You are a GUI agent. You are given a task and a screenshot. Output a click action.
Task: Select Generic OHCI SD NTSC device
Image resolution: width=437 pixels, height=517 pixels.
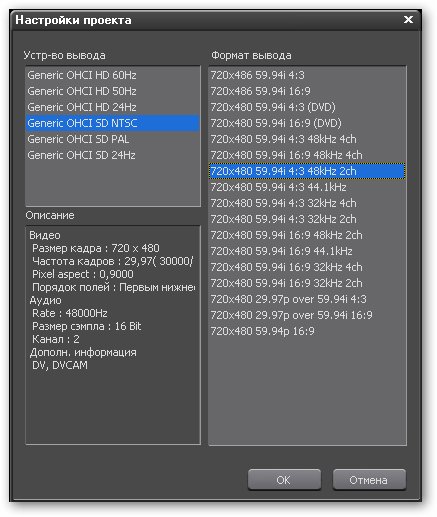click(113, 123)
